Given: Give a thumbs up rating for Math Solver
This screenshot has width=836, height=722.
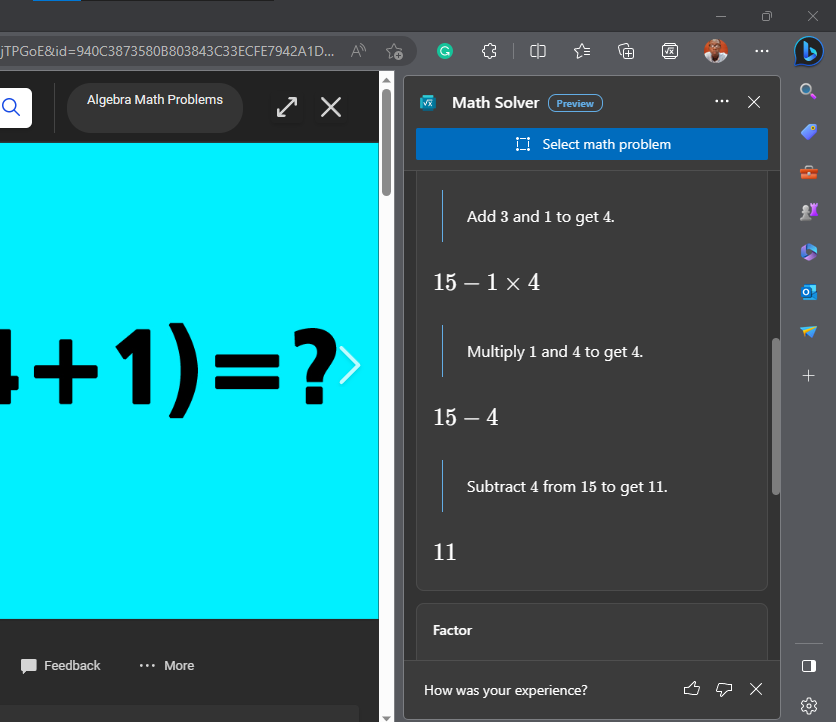Looking at the screenshot, I should (x=691, y=689).
